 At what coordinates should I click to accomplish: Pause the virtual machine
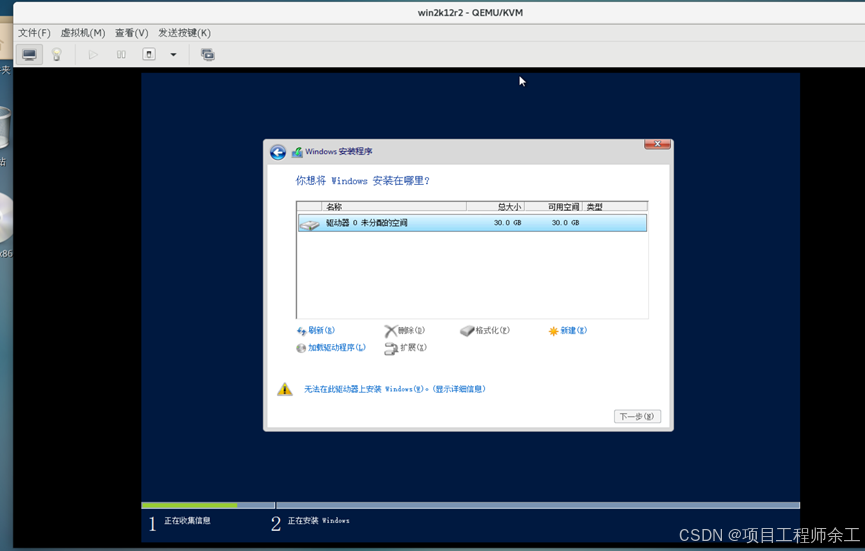point(121,55)
